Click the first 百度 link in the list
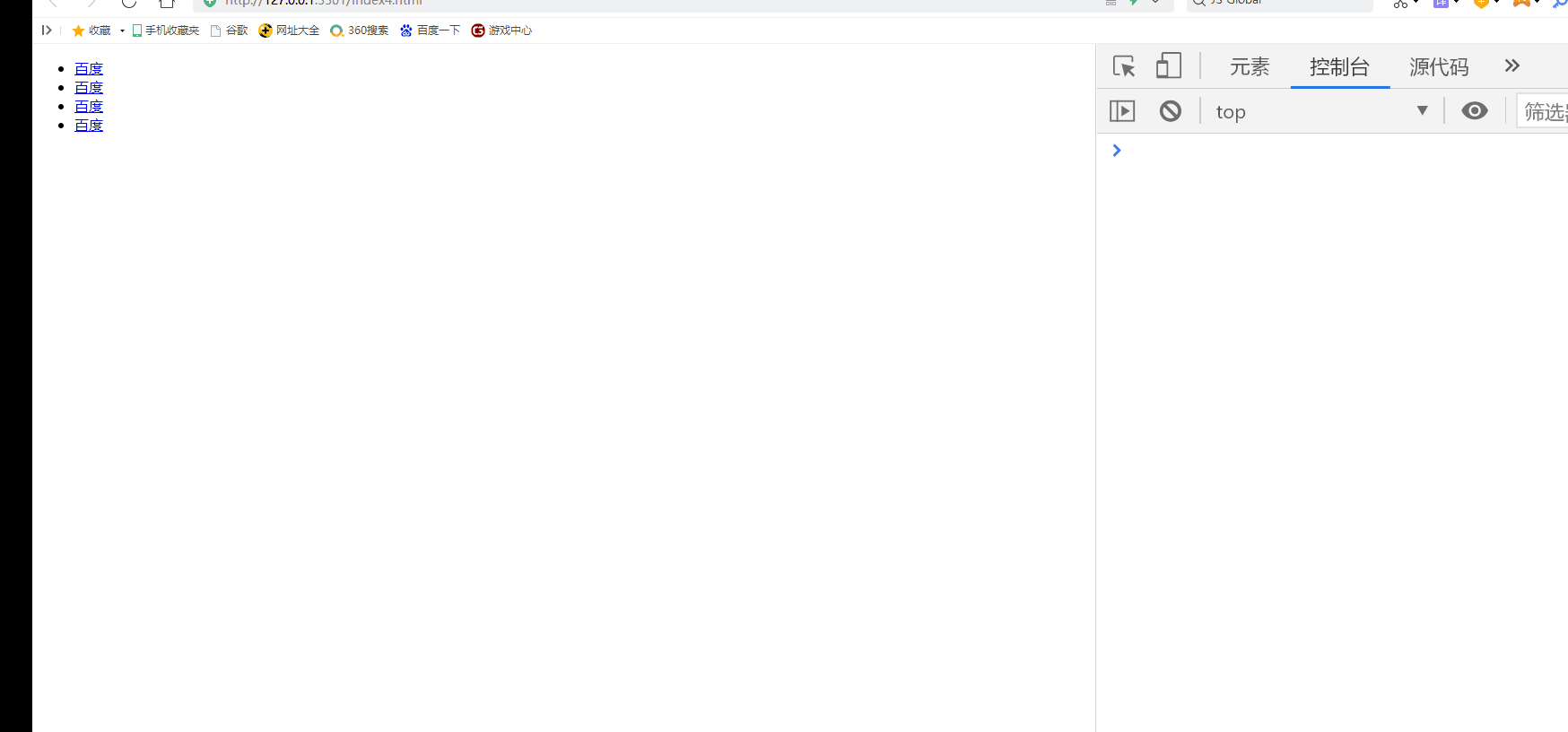 click(x=89, y=69)
